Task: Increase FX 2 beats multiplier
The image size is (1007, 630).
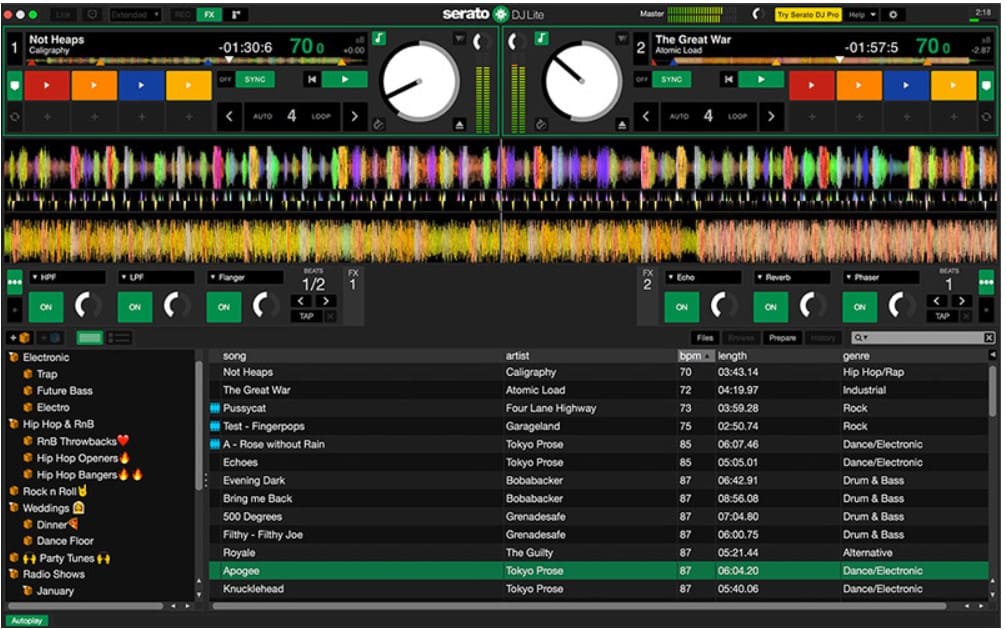Action: pos(961,301)
